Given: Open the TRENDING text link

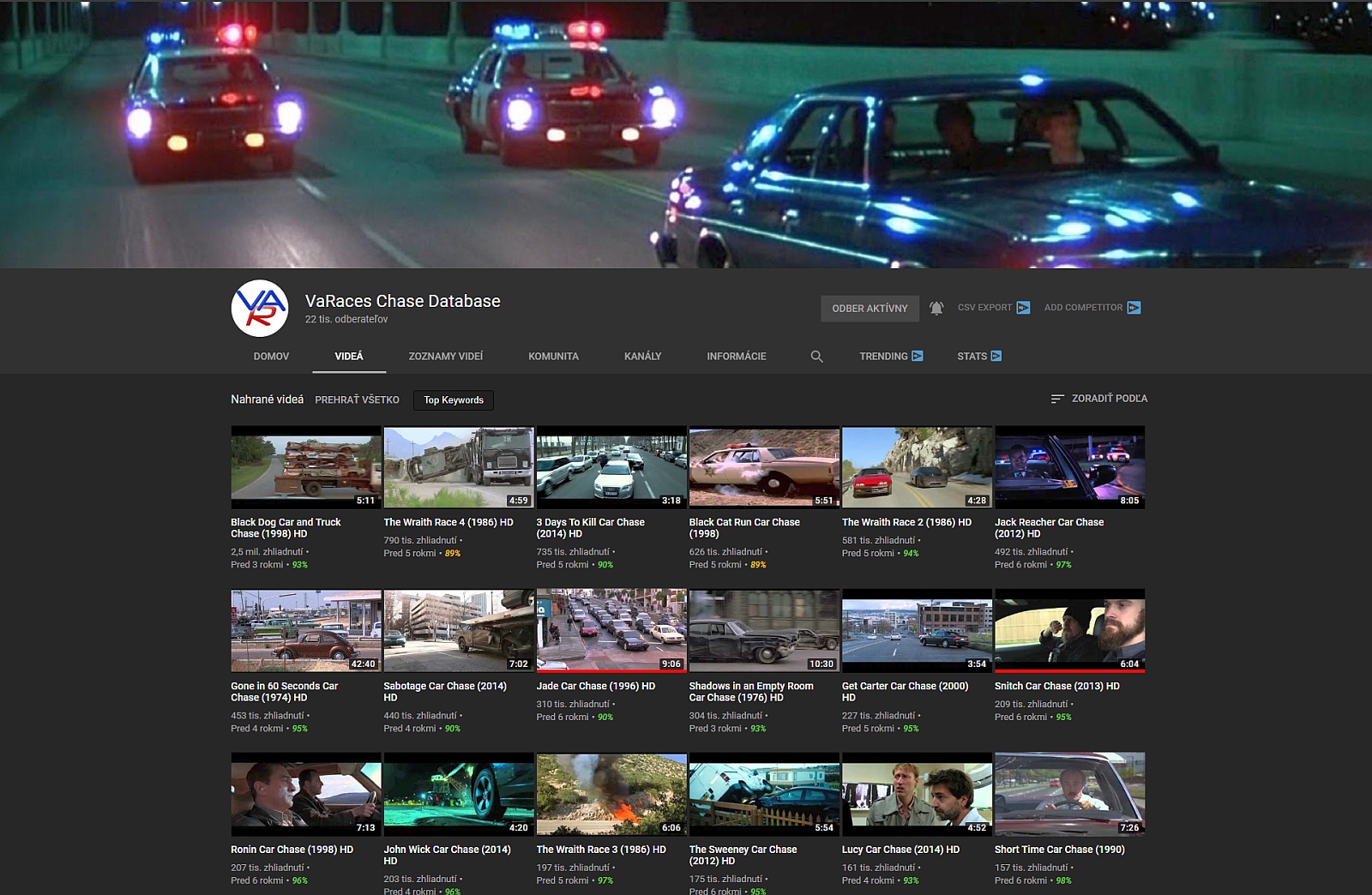Looking at the screenshot, I should 883,357.
